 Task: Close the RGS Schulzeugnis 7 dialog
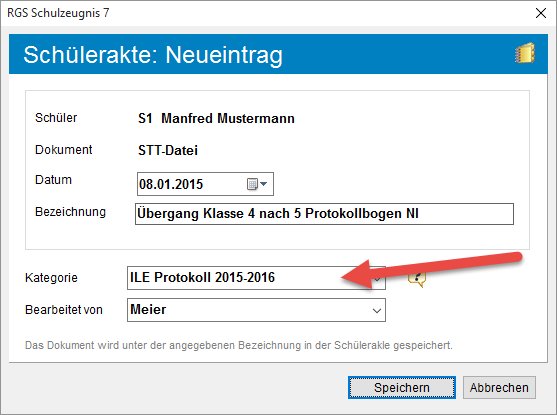(541, 13)
